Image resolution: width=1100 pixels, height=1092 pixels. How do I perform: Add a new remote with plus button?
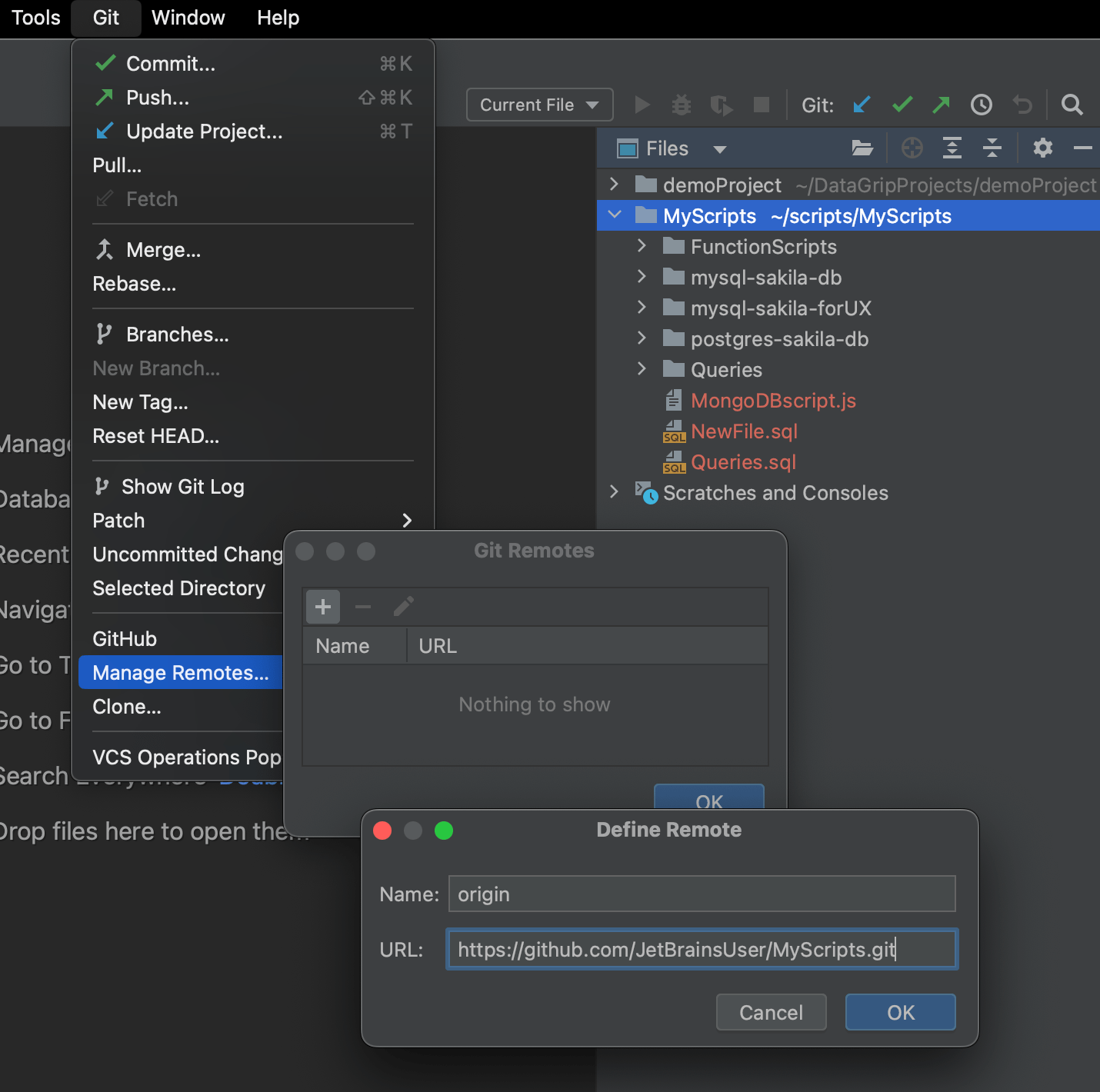coord(323,607)
